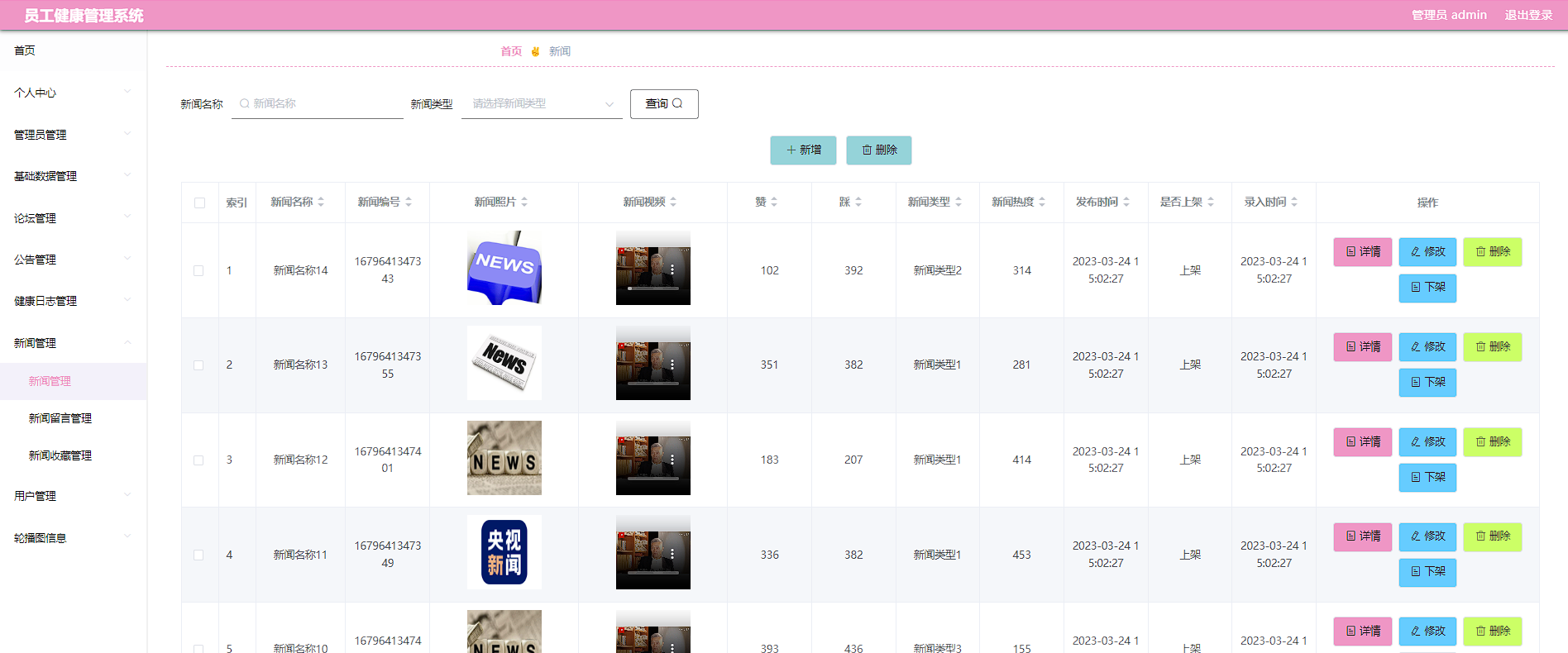Viewport: 1568px width, 653px height.
Task: Expand the 公告管理 sidebar menu
Action: click(74, 260)
